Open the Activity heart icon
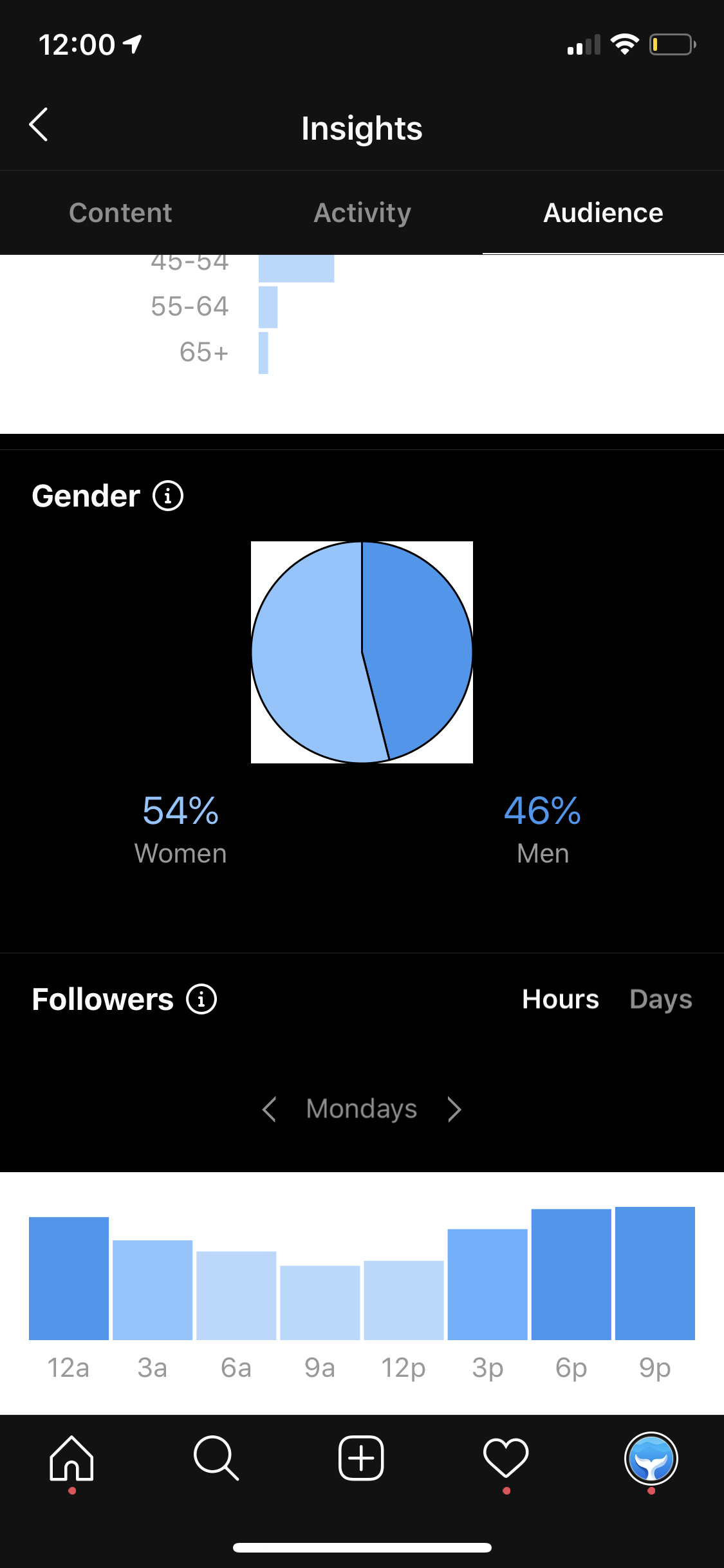 (506, 1458)
